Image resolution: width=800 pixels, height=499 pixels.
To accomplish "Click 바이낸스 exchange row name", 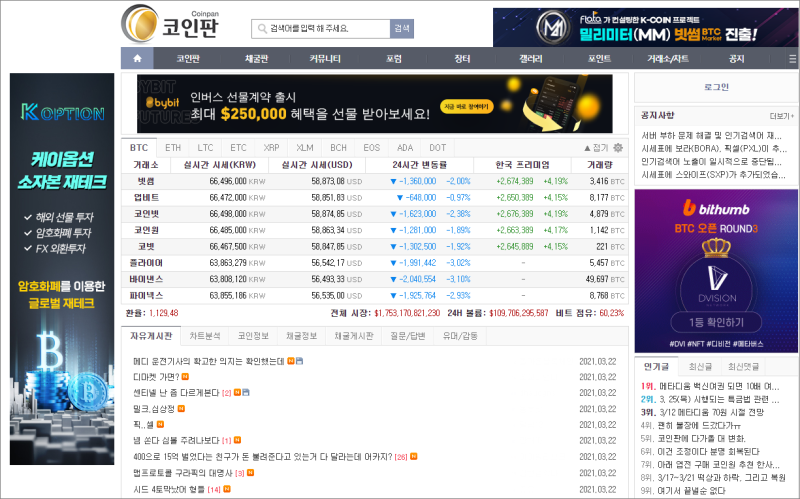I will tap(146, 279).
